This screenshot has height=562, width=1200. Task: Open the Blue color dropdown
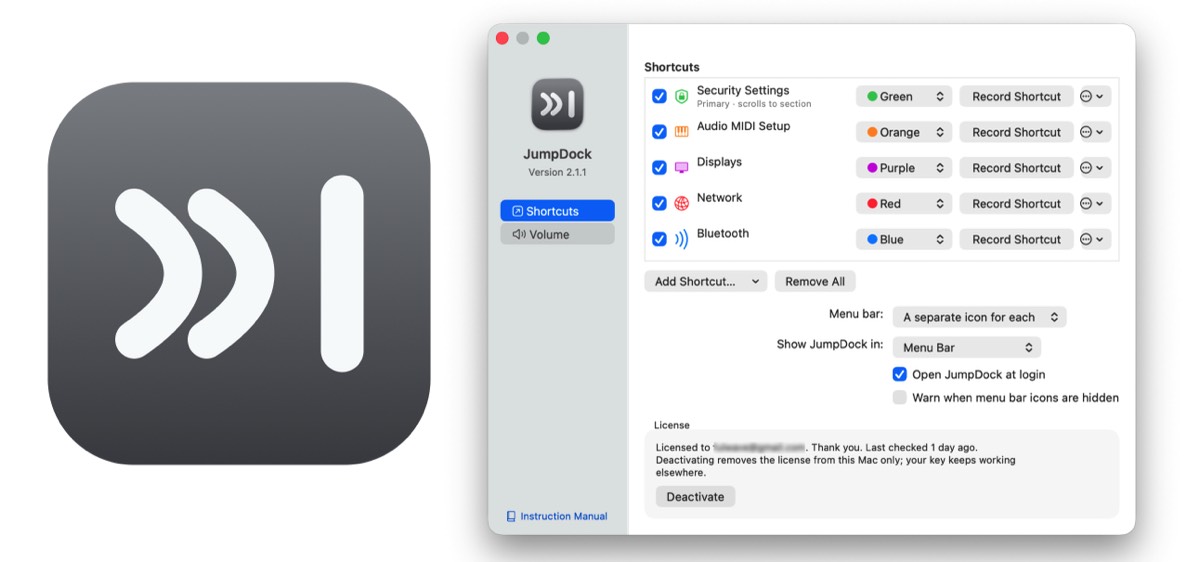click(x=904, y=239)
